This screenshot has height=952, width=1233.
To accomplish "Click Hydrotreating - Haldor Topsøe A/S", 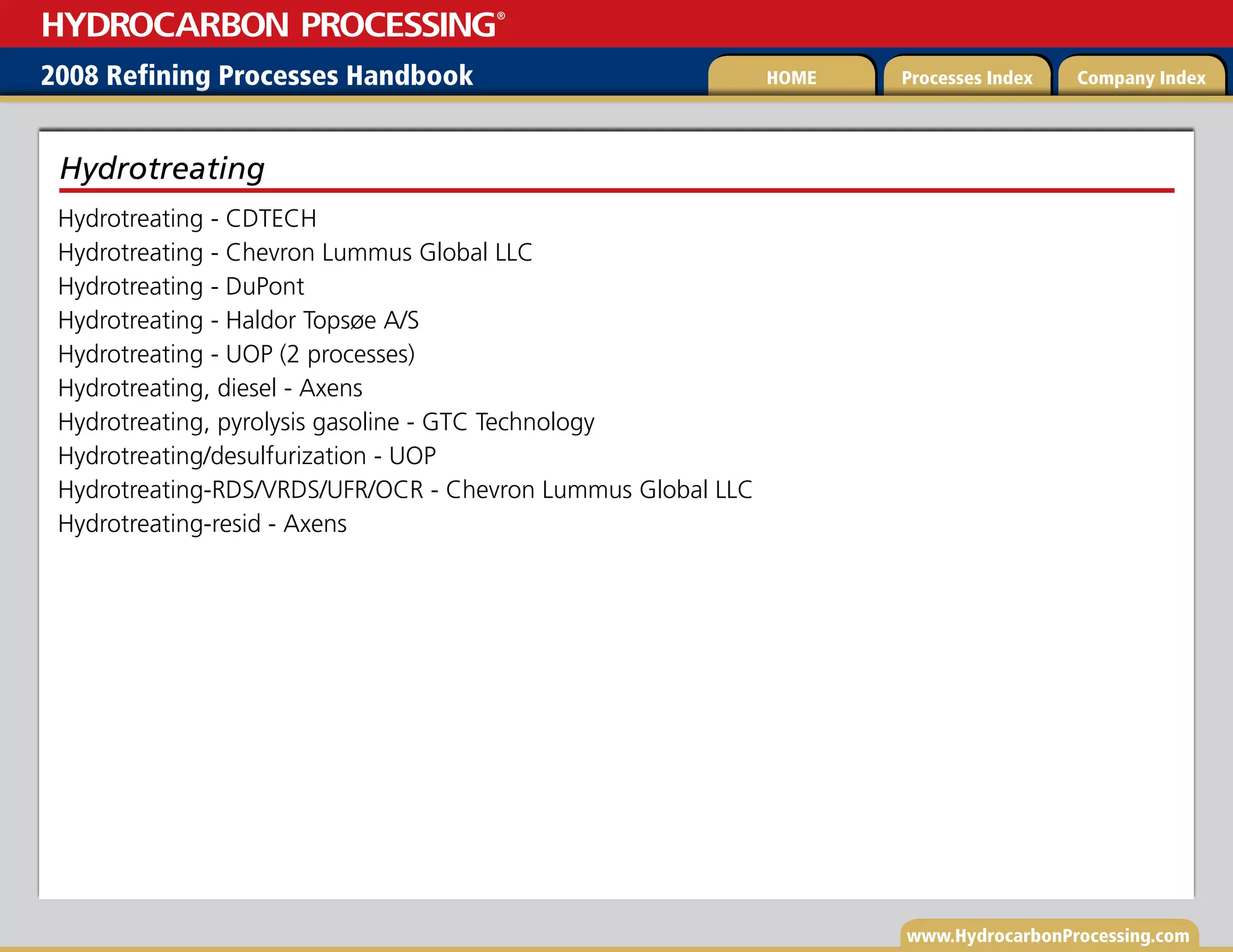I will (238, 320).
